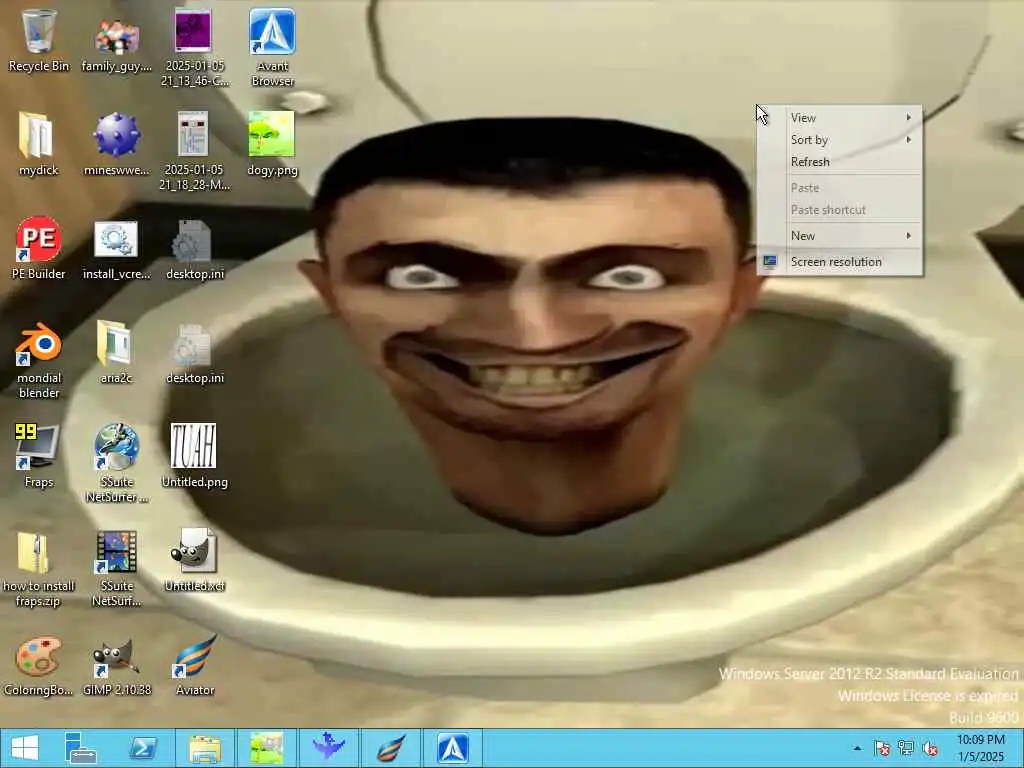The image size is (1024, 768).
Task: Choose Screen resolution in context menu
Action: click(x=840, y=262)
